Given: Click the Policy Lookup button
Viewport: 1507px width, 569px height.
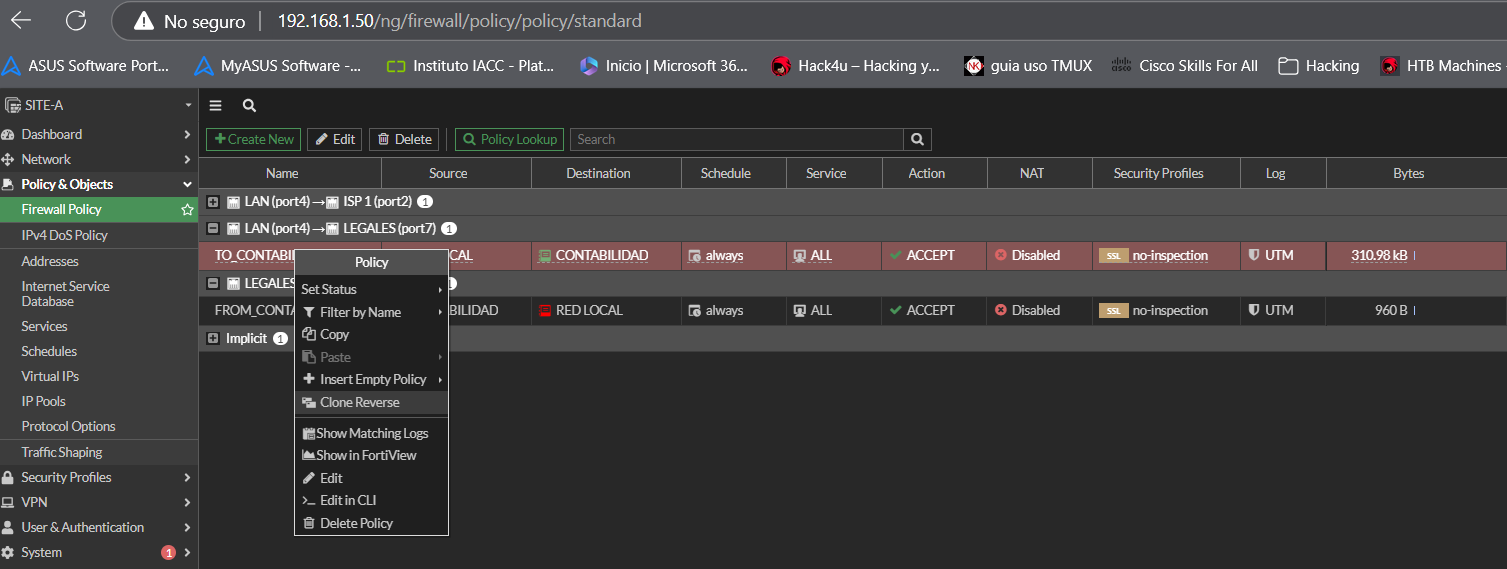Looking at the screenshot, I should pyautogui.click(x=509, y=140).
